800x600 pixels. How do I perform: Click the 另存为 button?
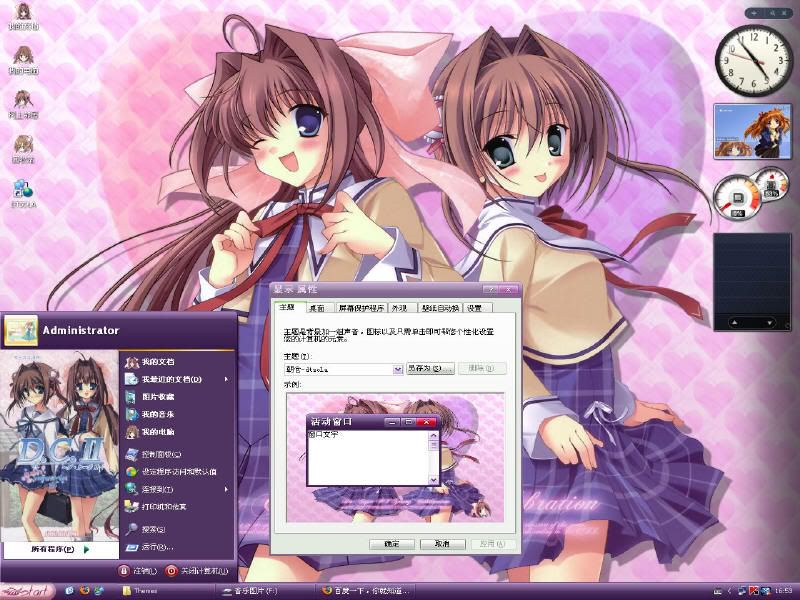tap(430, 368)
